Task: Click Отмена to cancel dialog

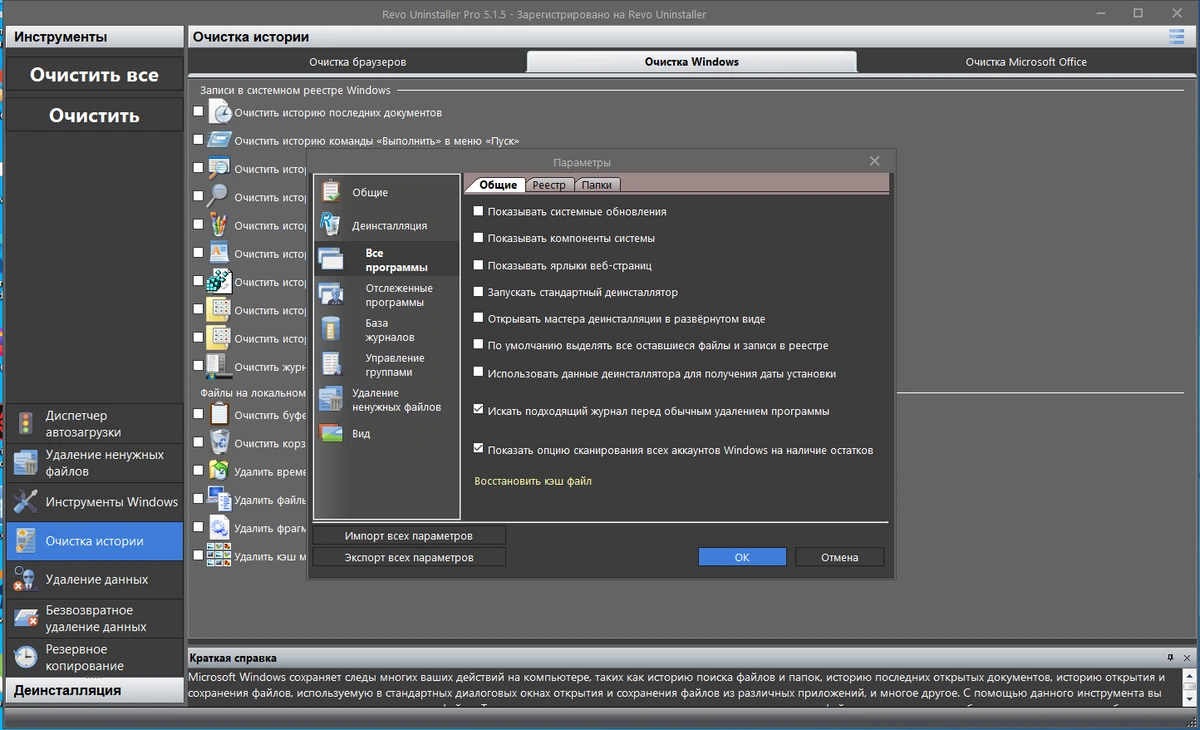Action: click(840, 557)
